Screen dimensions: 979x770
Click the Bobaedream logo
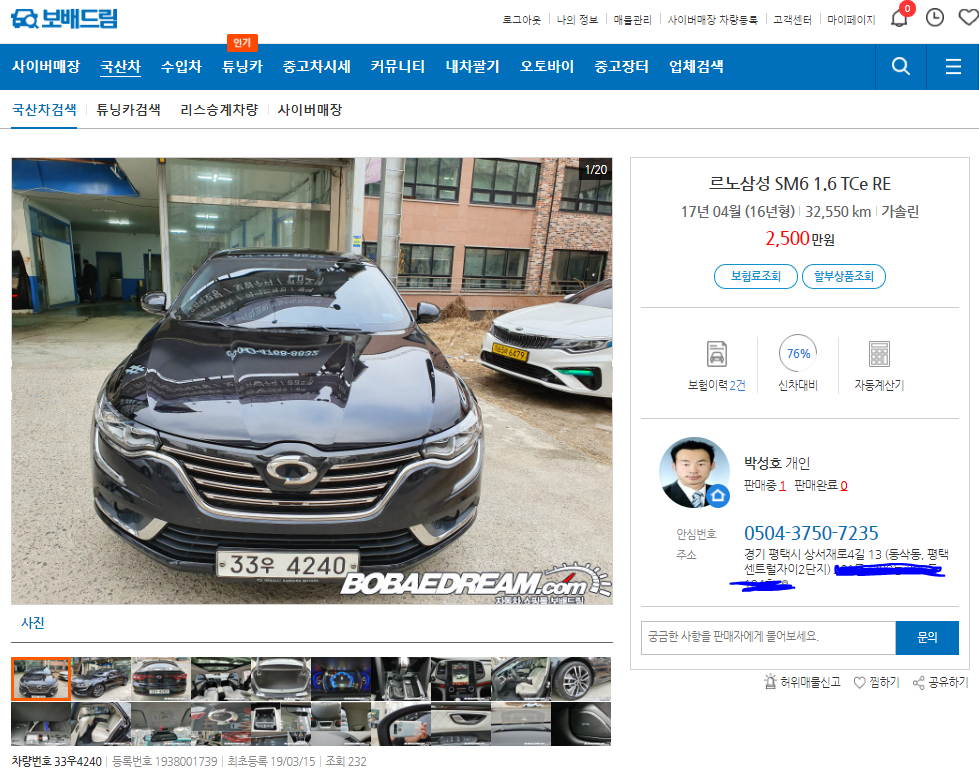(64, 19)
